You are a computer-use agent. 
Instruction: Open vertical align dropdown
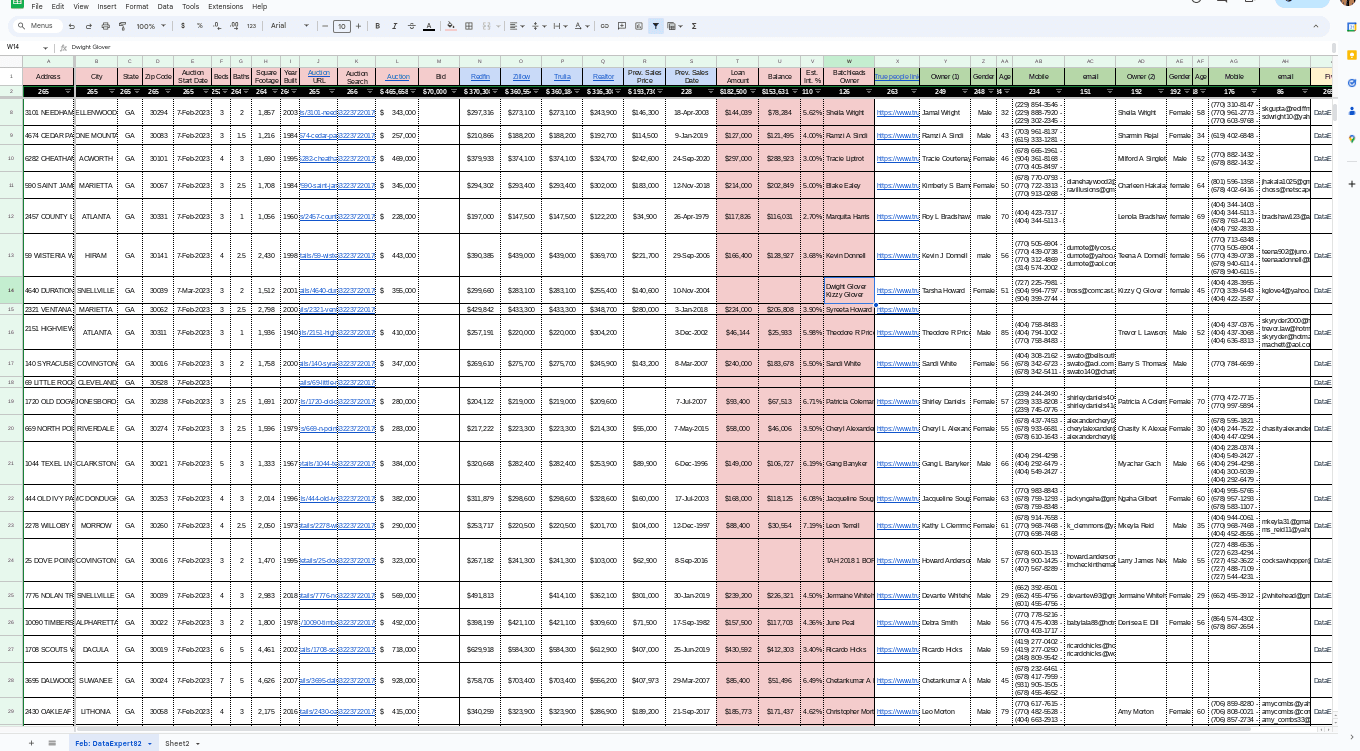pos(538,26)
